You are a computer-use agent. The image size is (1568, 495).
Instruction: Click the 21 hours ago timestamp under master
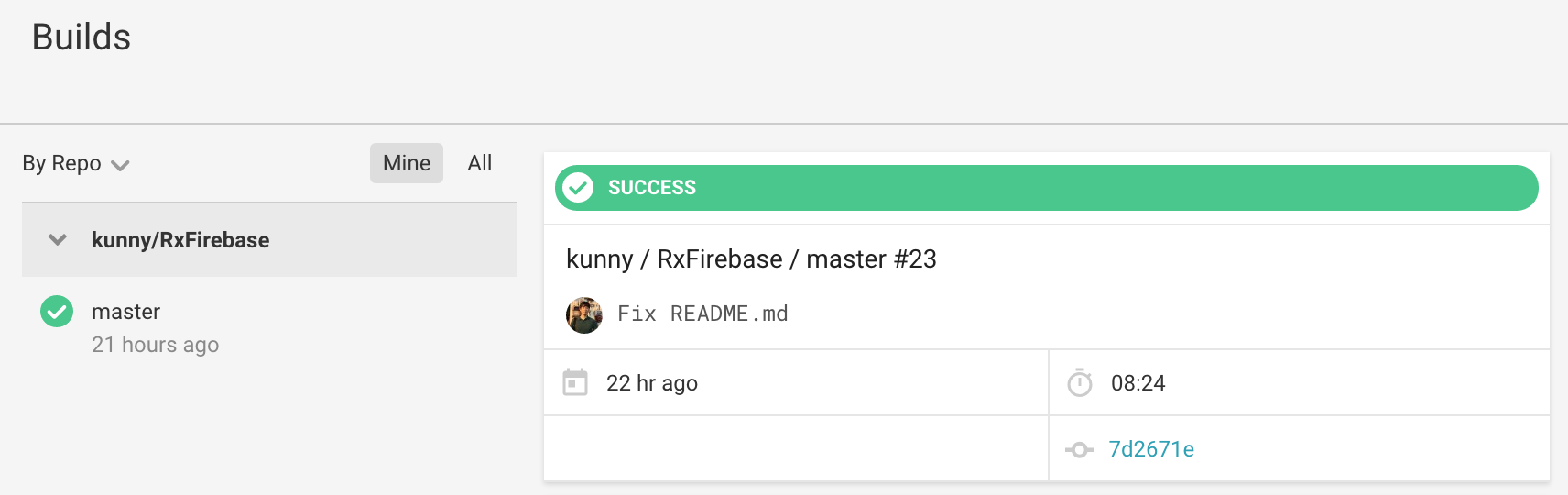(155, 345)
